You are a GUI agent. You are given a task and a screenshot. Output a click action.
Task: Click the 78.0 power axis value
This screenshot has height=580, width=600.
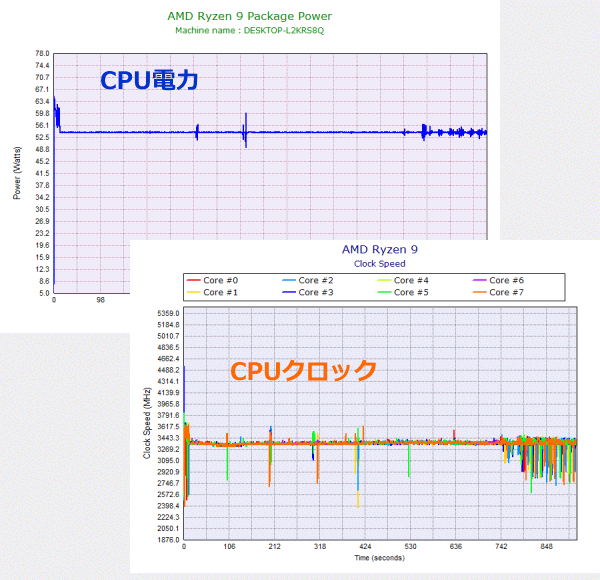(x=42, y=54)
